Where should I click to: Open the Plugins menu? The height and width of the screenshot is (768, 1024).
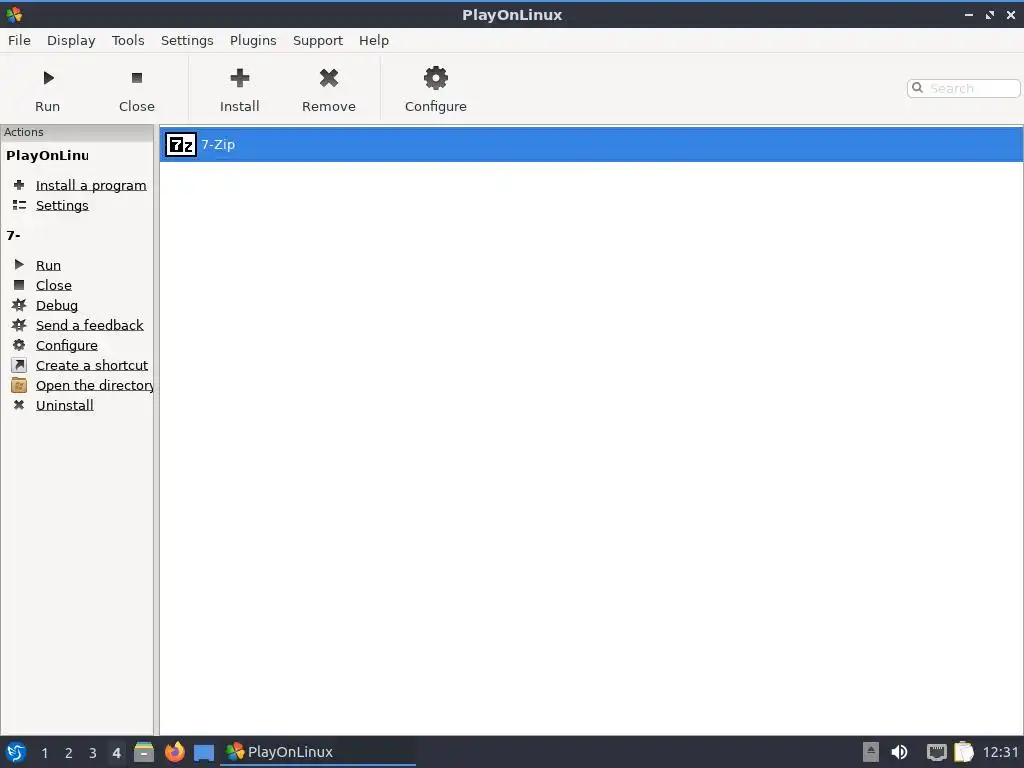pyautogui.click(x=253, y=40)
